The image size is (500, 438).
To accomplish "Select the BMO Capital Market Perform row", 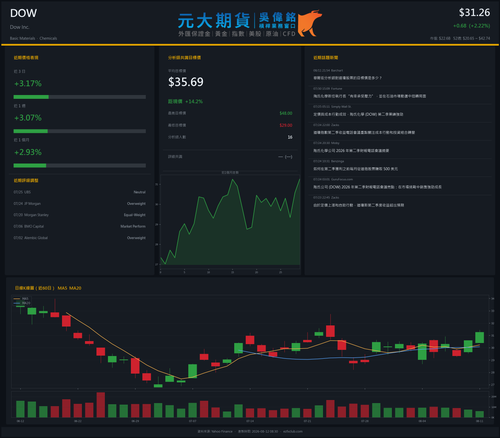I will [x=80, y=226].
